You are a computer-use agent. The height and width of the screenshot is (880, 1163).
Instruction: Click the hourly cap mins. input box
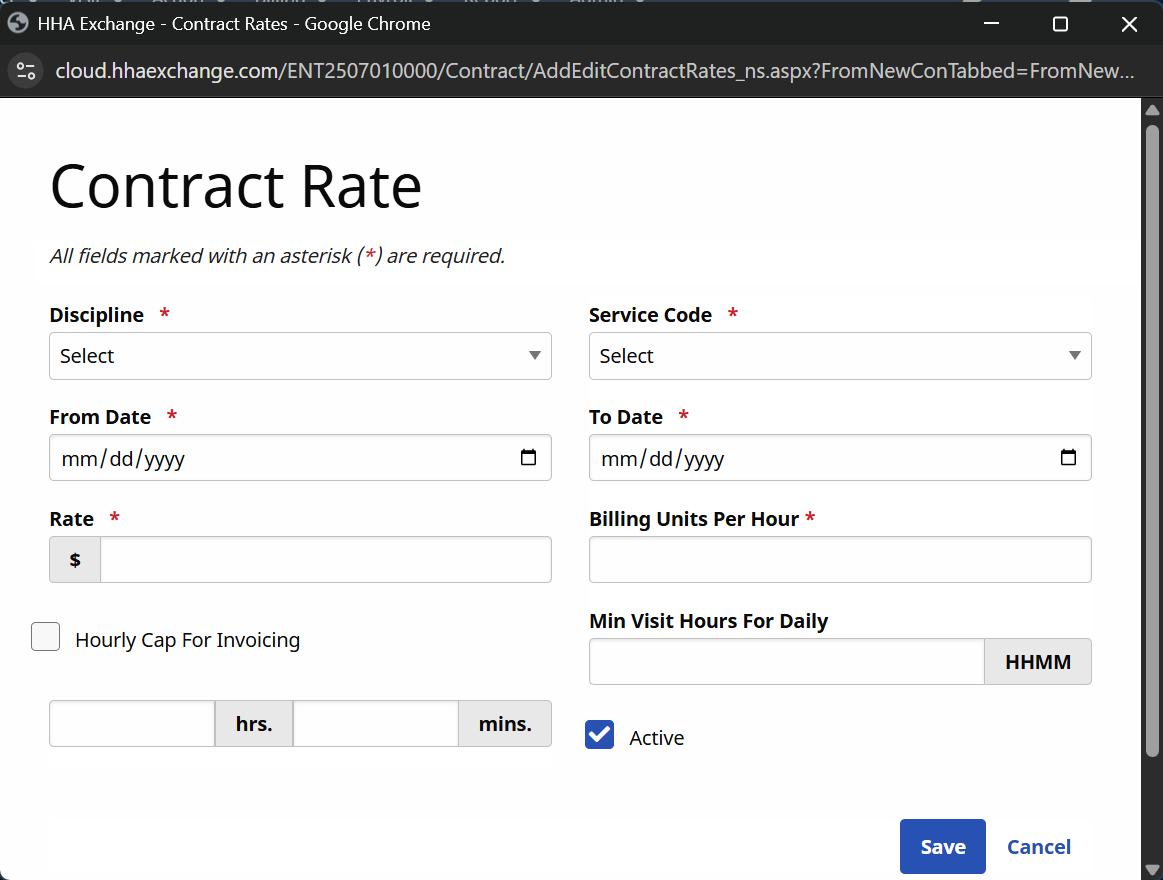coord(375,724)
